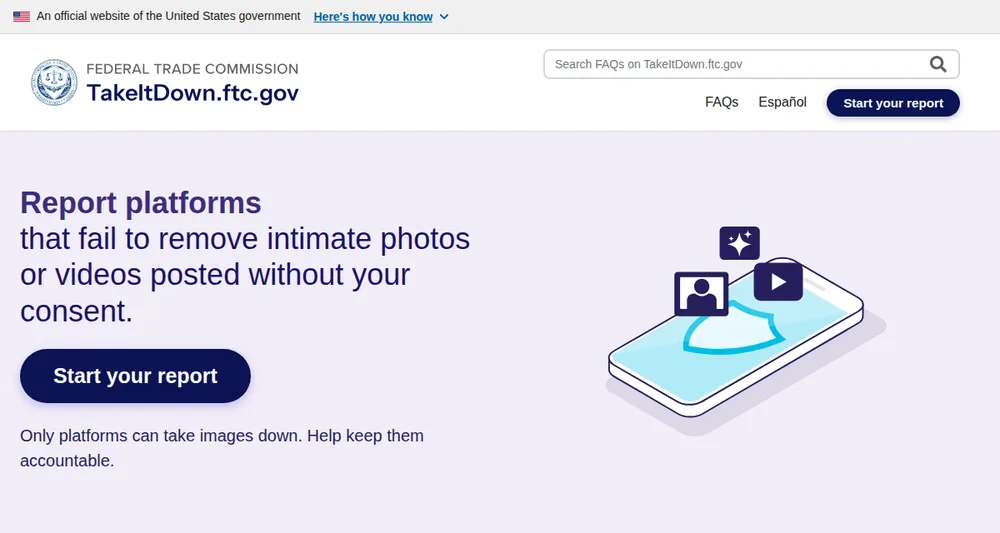Expand the "Here's how you know" chevron

click(444, 17)
